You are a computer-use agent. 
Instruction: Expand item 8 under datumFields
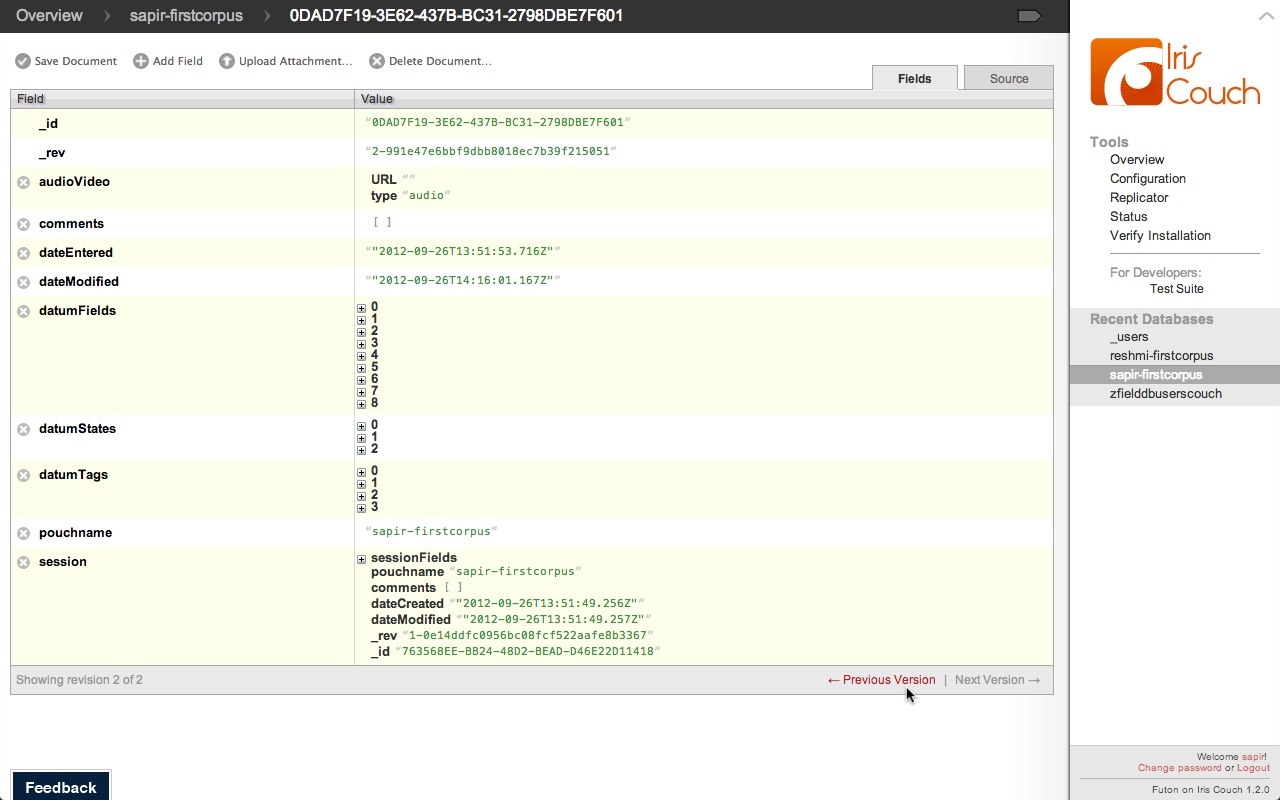point(362,404)
